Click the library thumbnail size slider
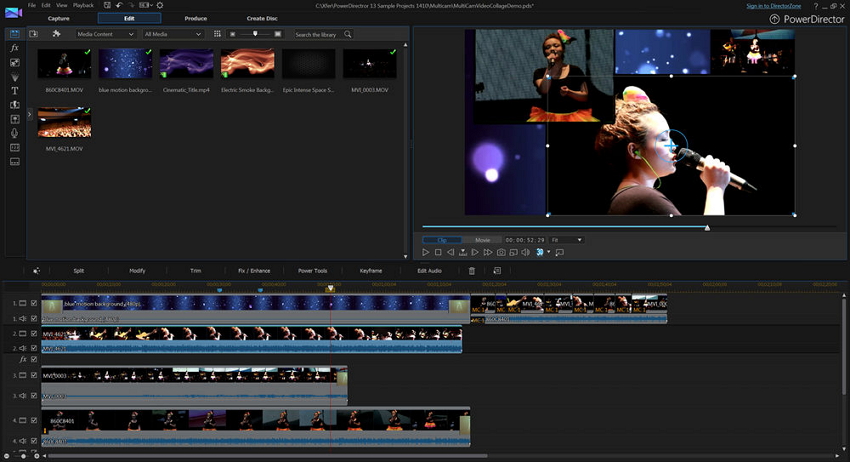Image resolution: width=850 pixels, height=462 pixels. pyautogui.click(x=254, y=34)
